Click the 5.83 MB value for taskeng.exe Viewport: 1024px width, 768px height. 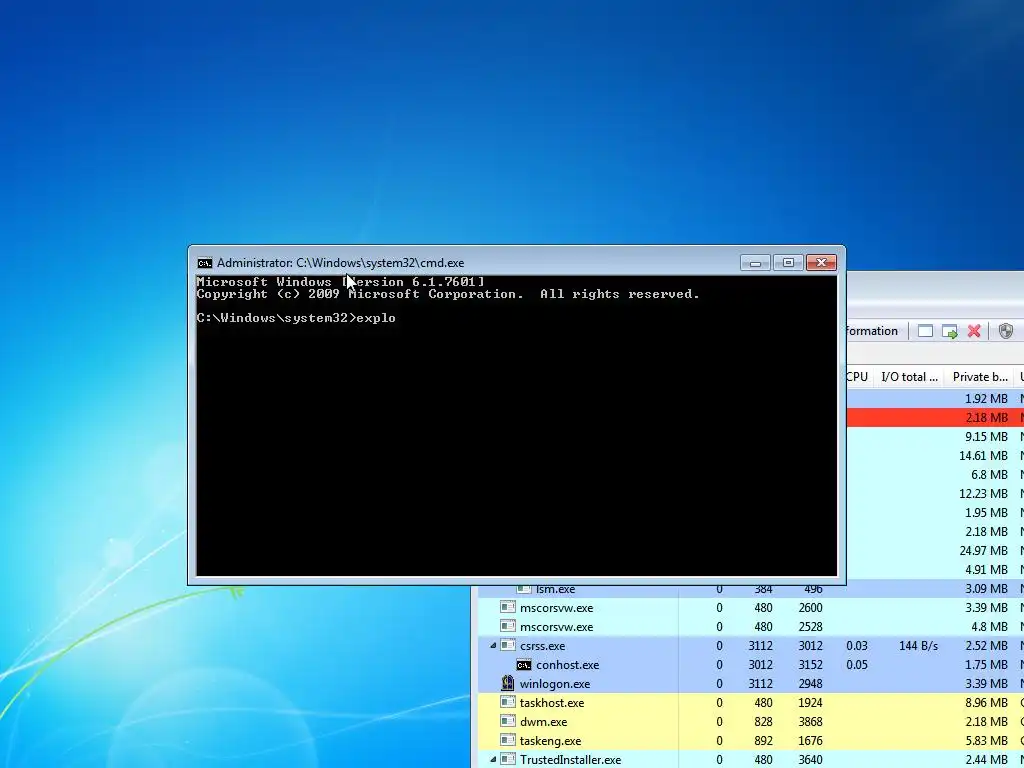(x=986, y=741)
